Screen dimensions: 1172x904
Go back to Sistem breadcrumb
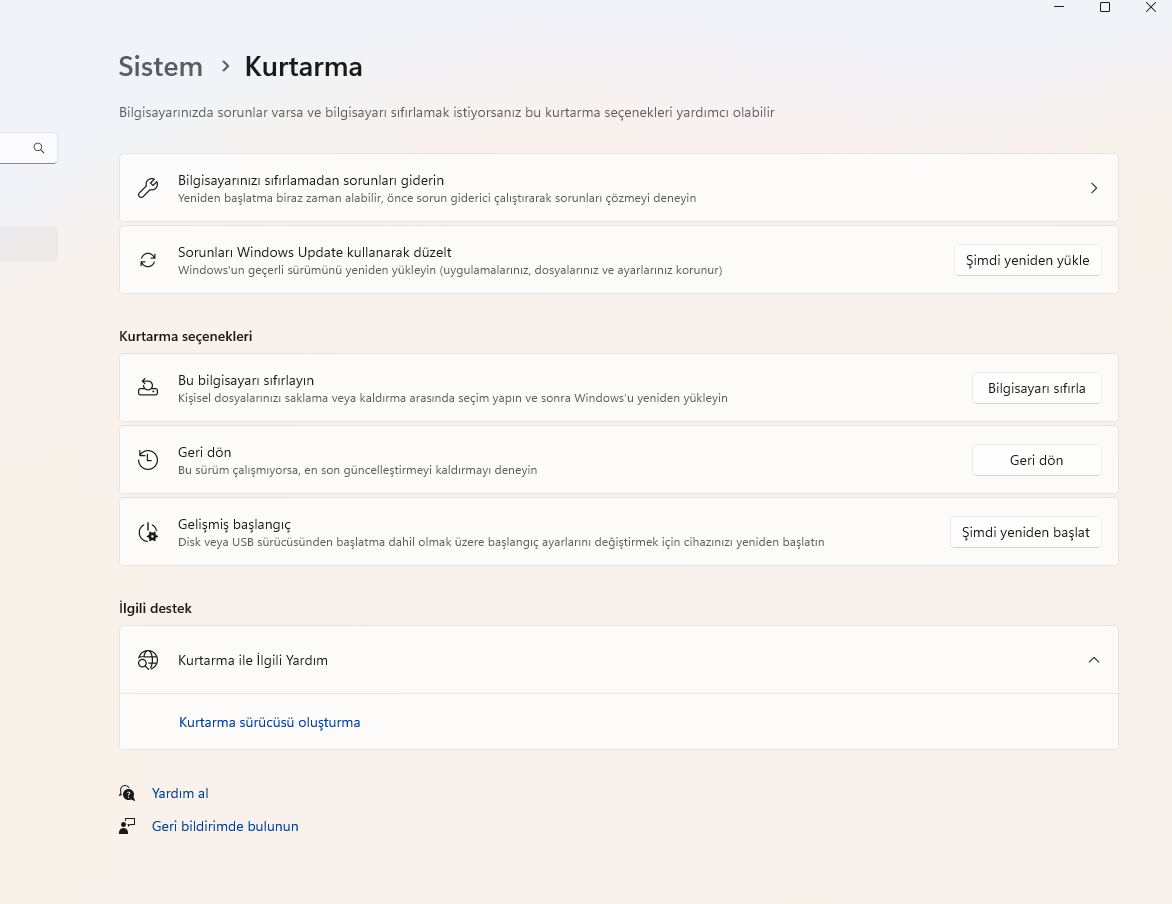pyautogui.click(x=161, y=67)
